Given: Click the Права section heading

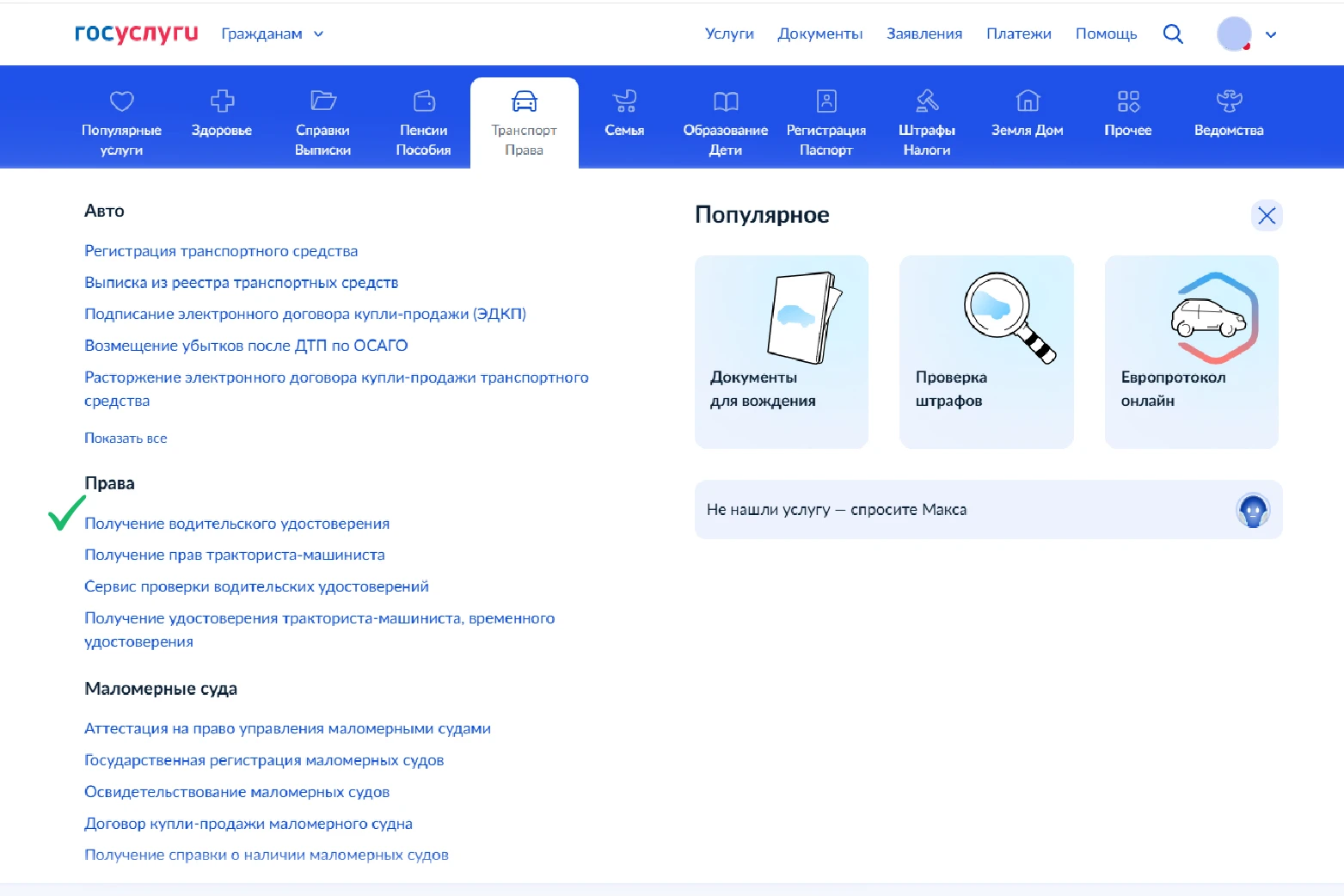Looking at the screenshot, I should 109,483.
